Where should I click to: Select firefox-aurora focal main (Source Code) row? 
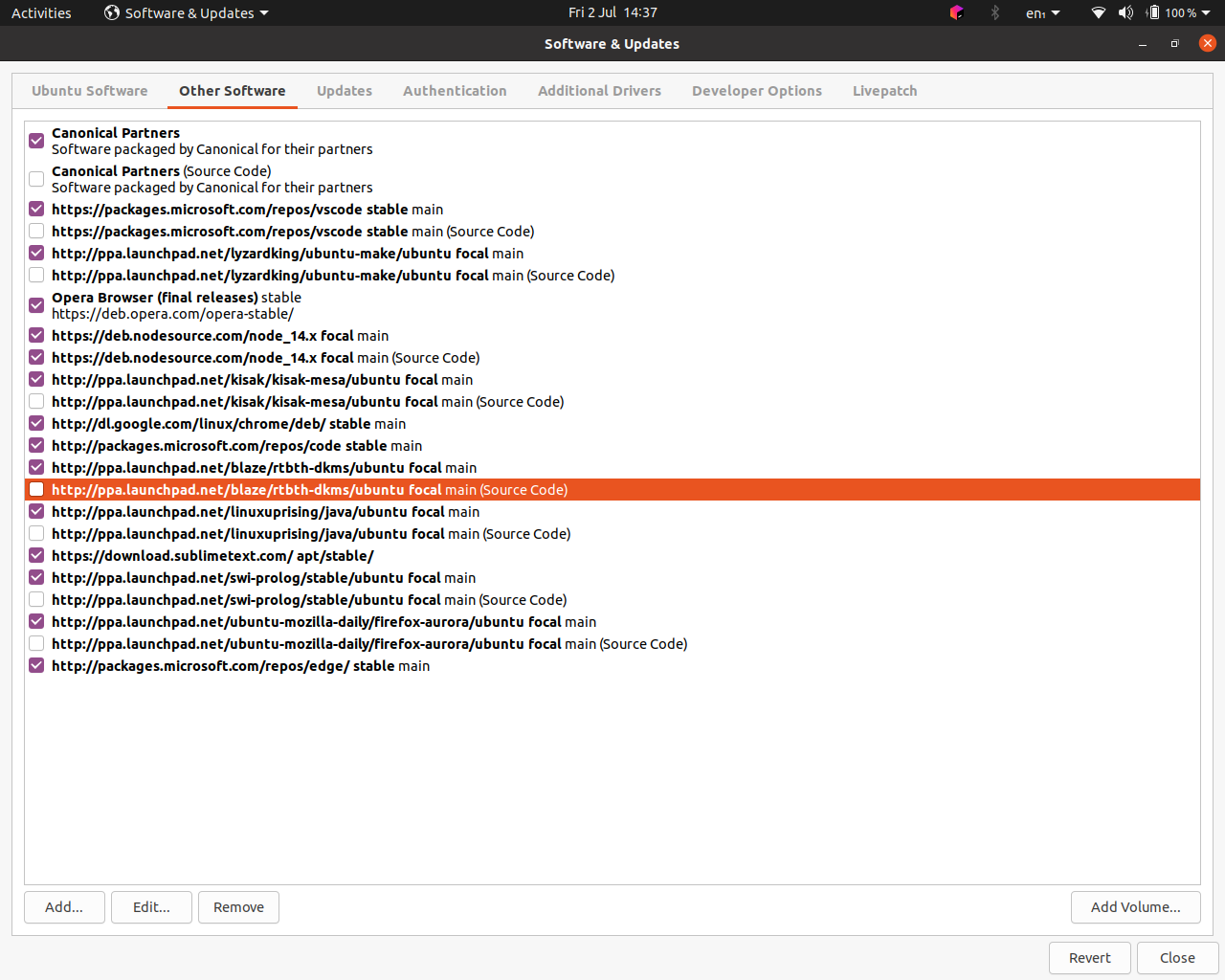click(x=612, y=644)
